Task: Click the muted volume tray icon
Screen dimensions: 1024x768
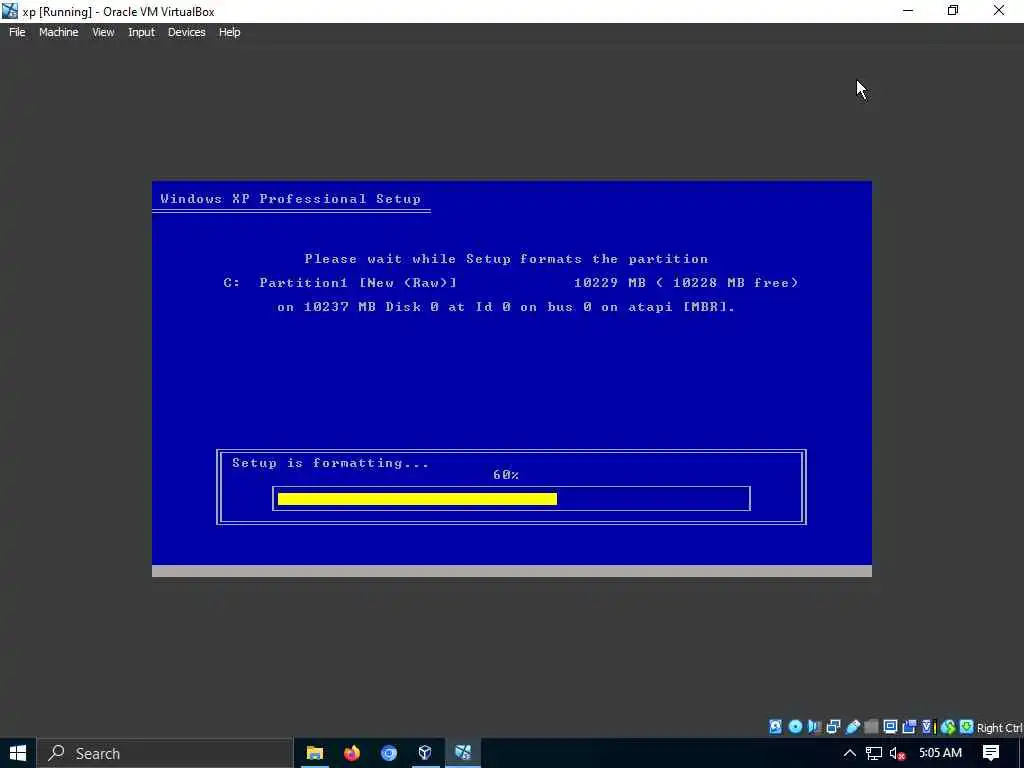Action: (897, 754)
